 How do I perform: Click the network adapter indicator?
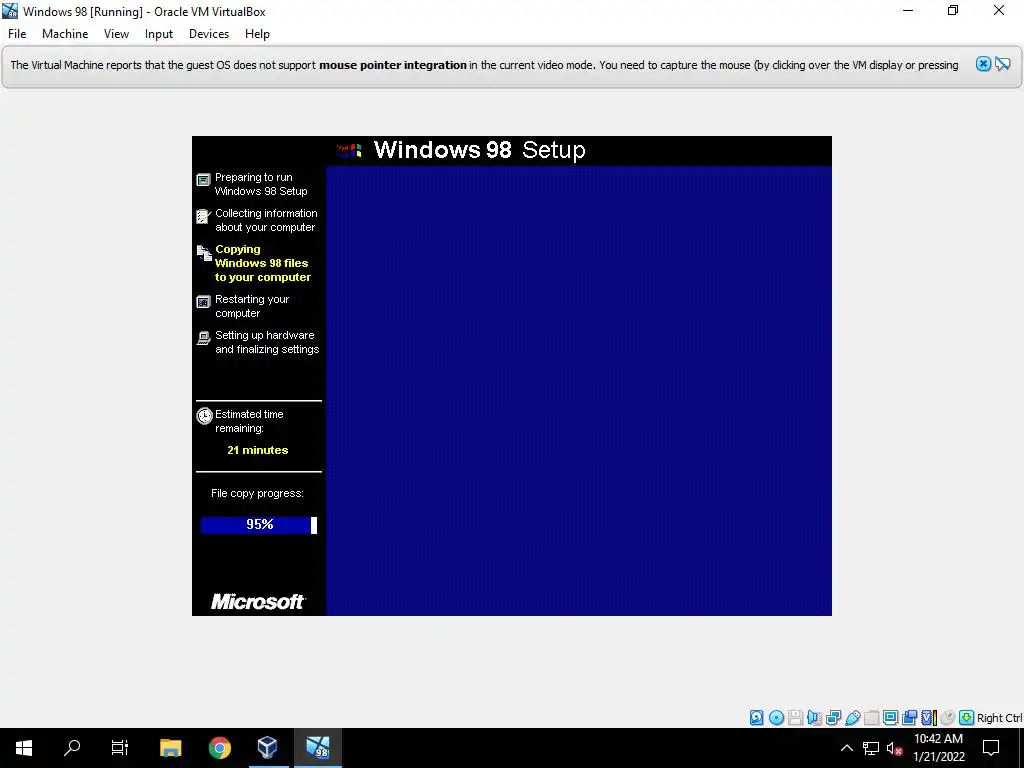tap(833, 718)
